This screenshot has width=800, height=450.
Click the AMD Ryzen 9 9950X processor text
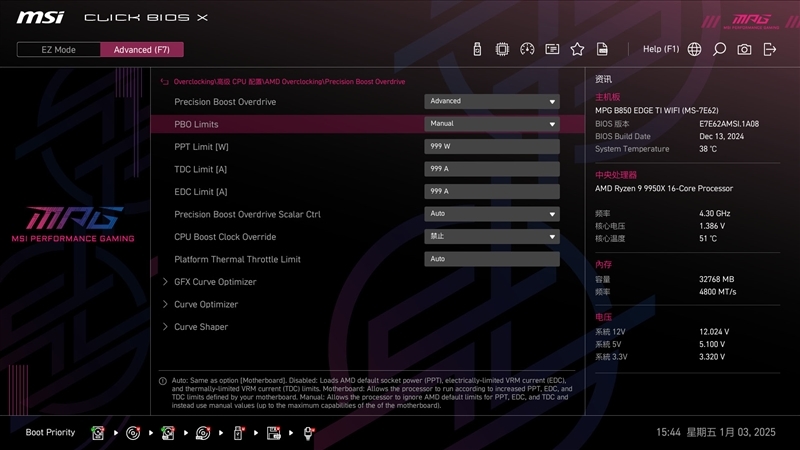pyautogui.click(x=664, y=188)
